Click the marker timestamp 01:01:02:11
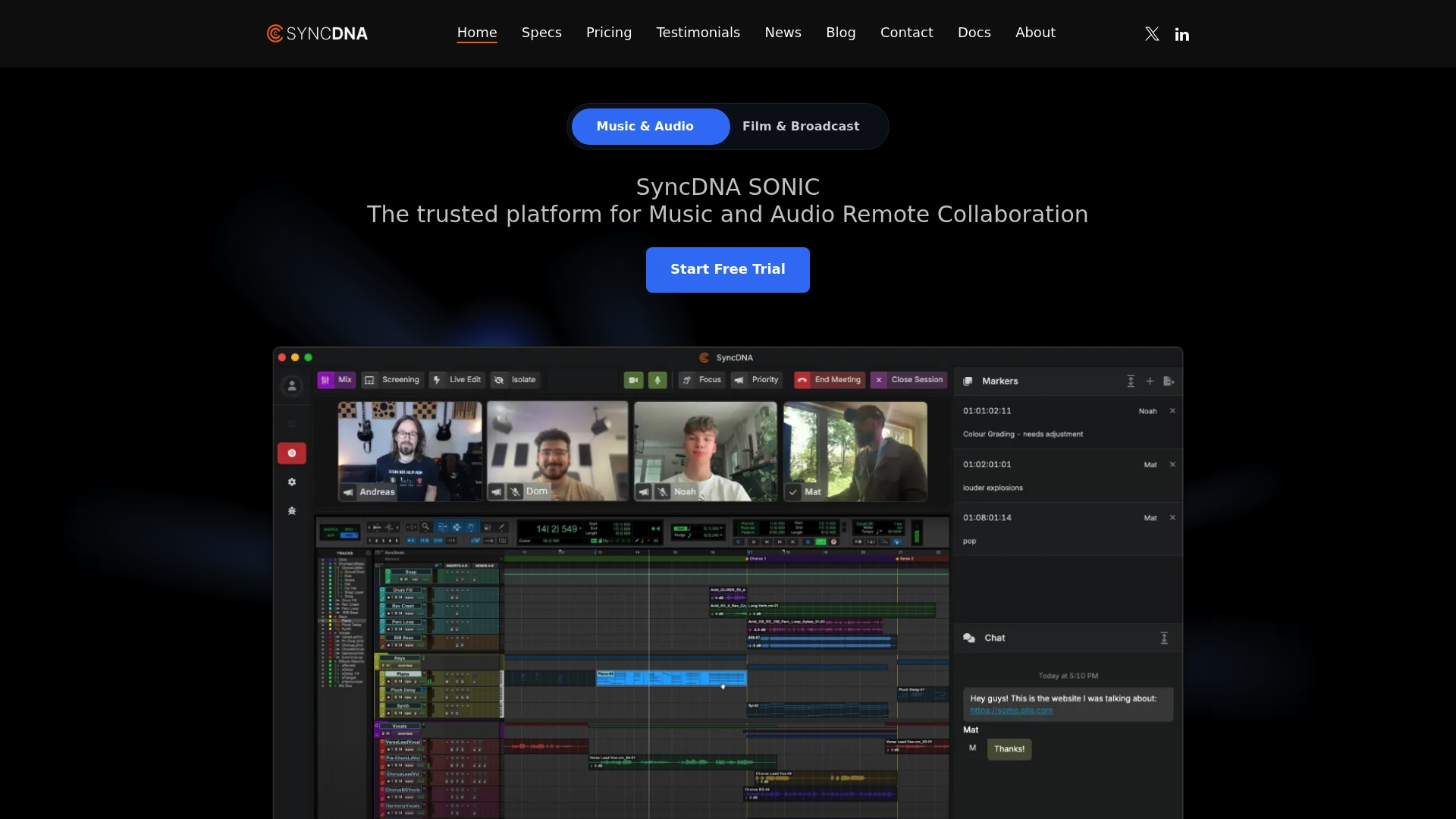The width and height of the screenshot is (1456, 819). point(987,411)
